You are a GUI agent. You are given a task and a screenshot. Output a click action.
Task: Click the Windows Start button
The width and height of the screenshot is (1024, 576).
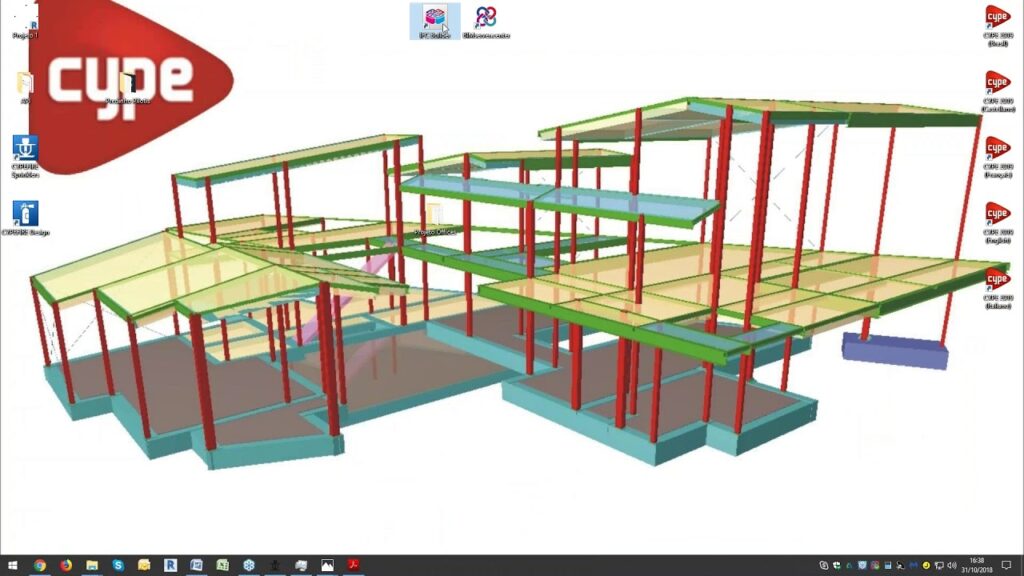click(12, 565)
